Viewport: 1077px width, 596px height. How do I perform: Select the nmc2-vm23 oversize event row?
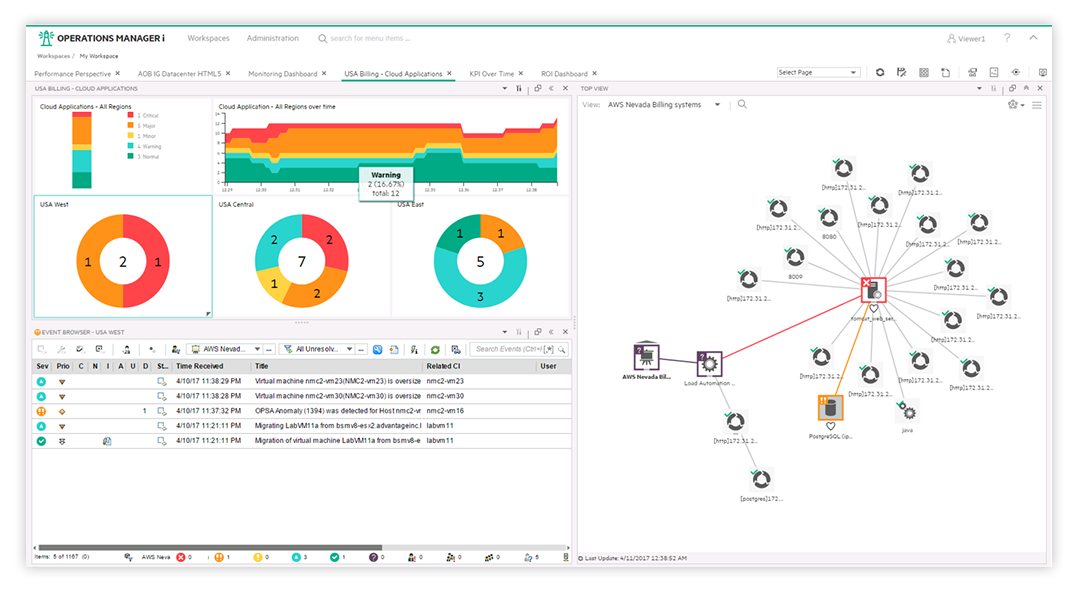pyautogui.click(x=302, y=381)
